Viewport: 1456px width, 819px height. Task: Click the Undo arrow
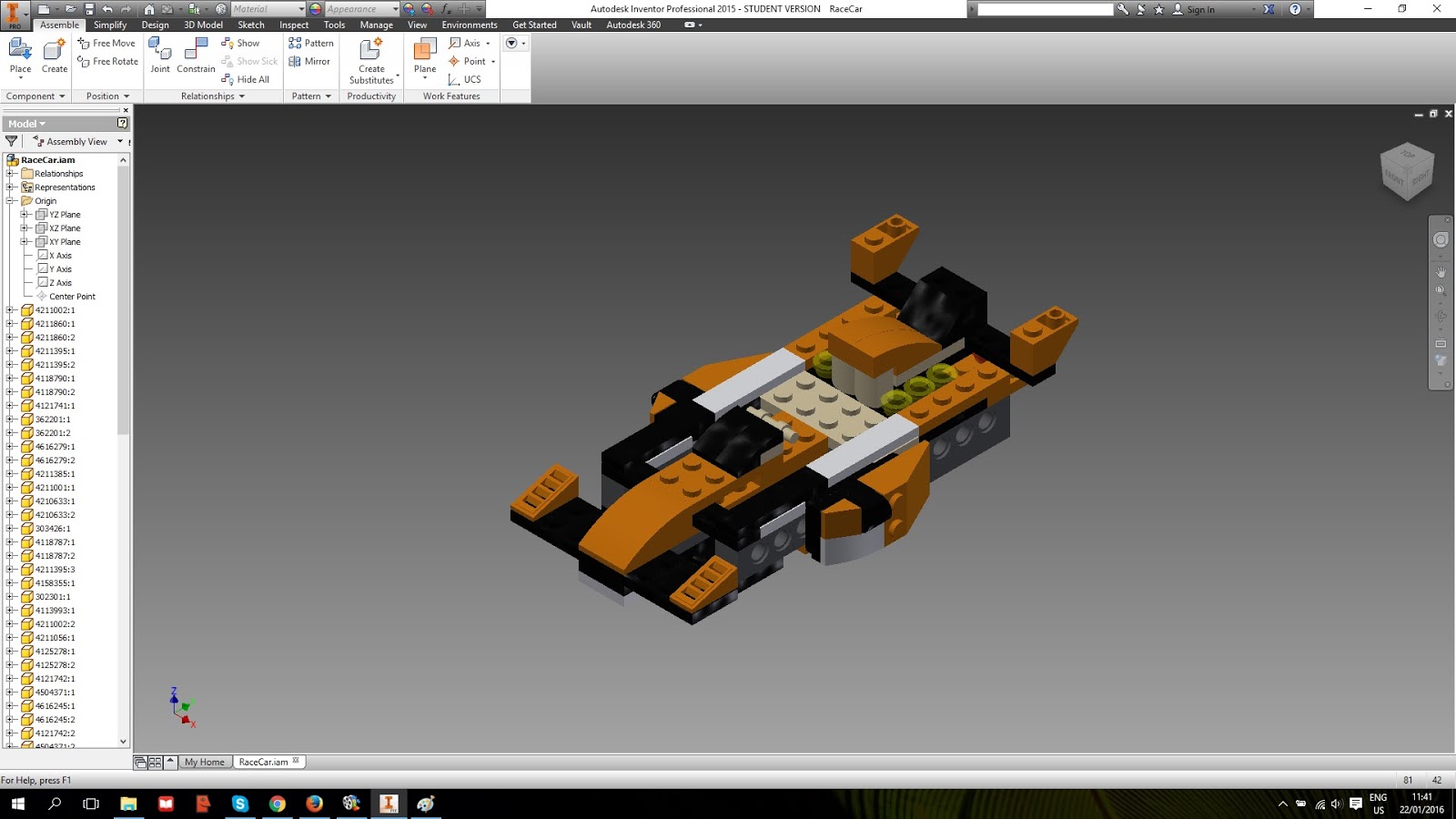pyautogui.click(x=107, y=8)
